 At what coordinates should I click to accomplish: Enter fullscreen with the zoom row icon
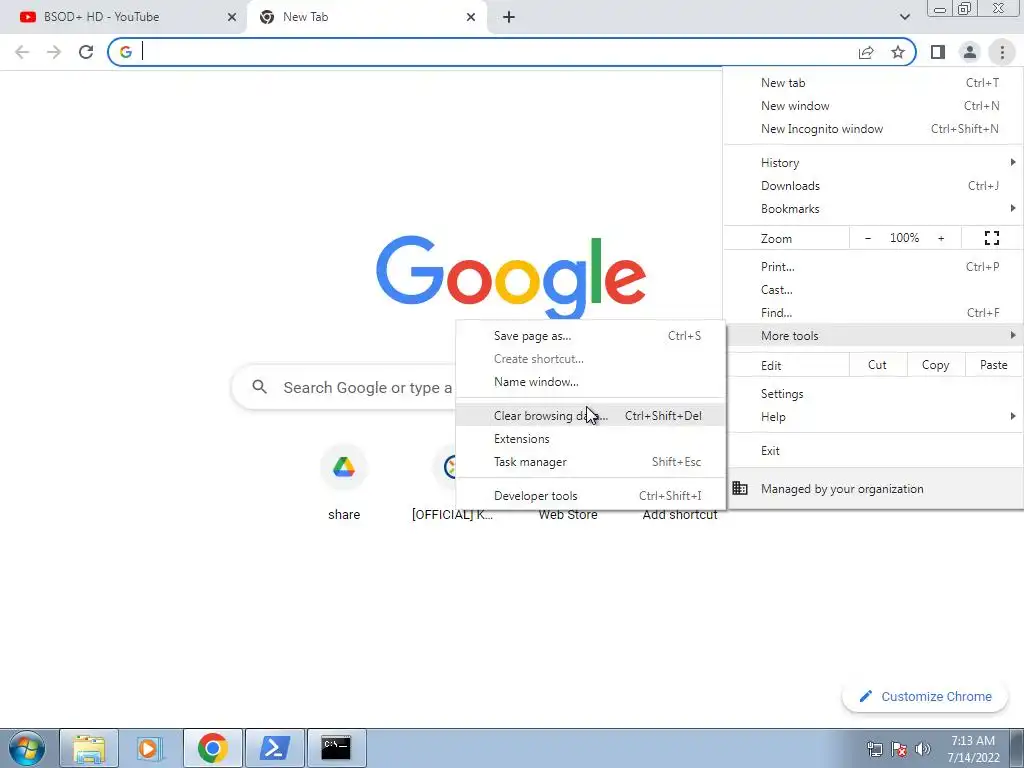pyautogui.click(x=991, y=238)
